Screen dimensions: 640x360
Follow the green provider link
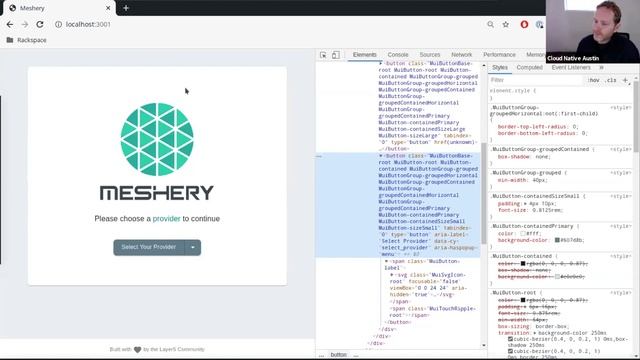(x=167, y=219)
